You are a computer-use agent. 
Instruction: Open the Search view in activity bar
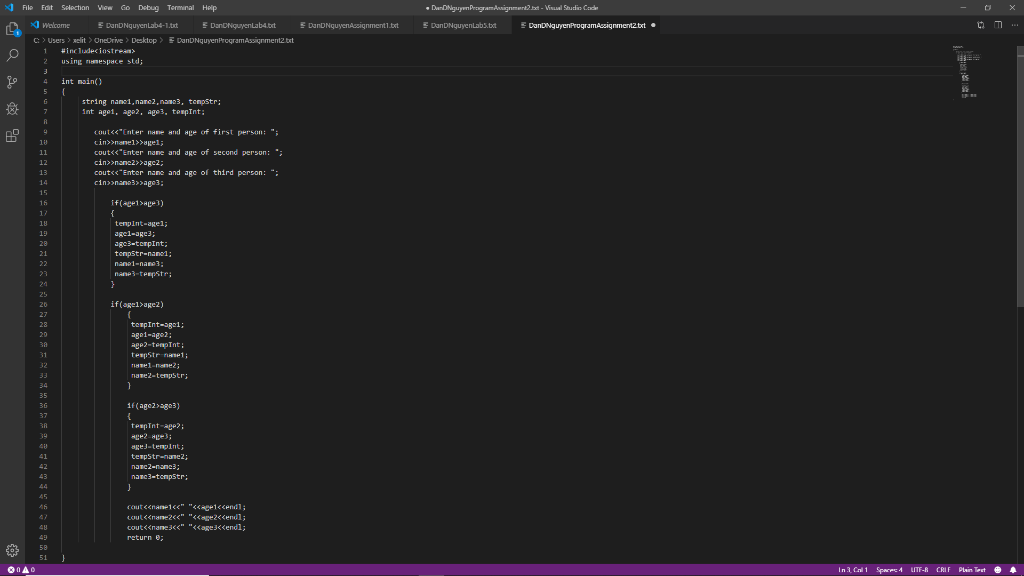pos(12,56)
